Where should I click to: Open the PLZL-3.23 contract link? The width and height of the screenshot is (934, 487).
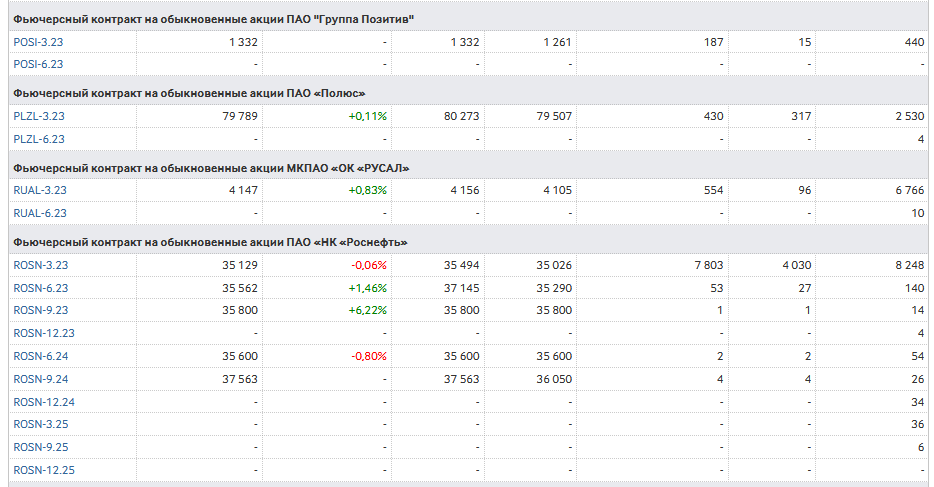pyautogui.click(x=39, y=116)
